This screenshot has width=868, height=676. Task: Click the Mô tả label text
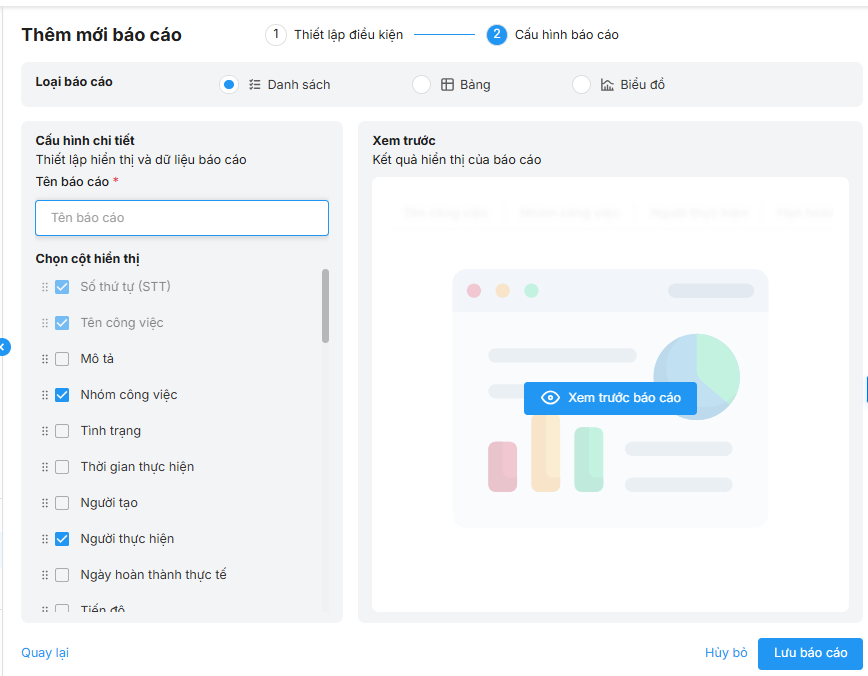(x=97, y=359)
